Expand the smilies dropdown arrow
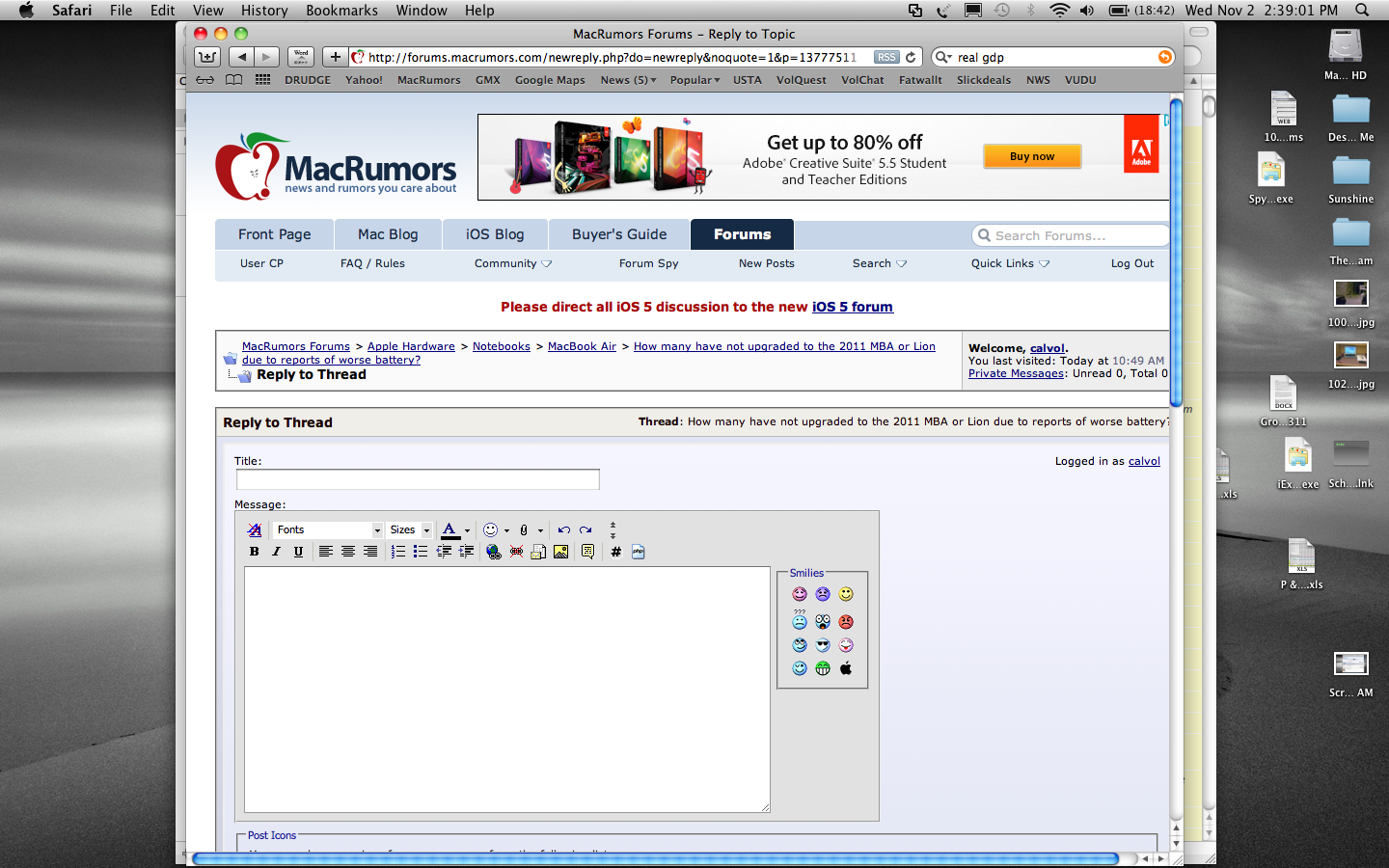The image size is (1389, 868). point(506,530)
